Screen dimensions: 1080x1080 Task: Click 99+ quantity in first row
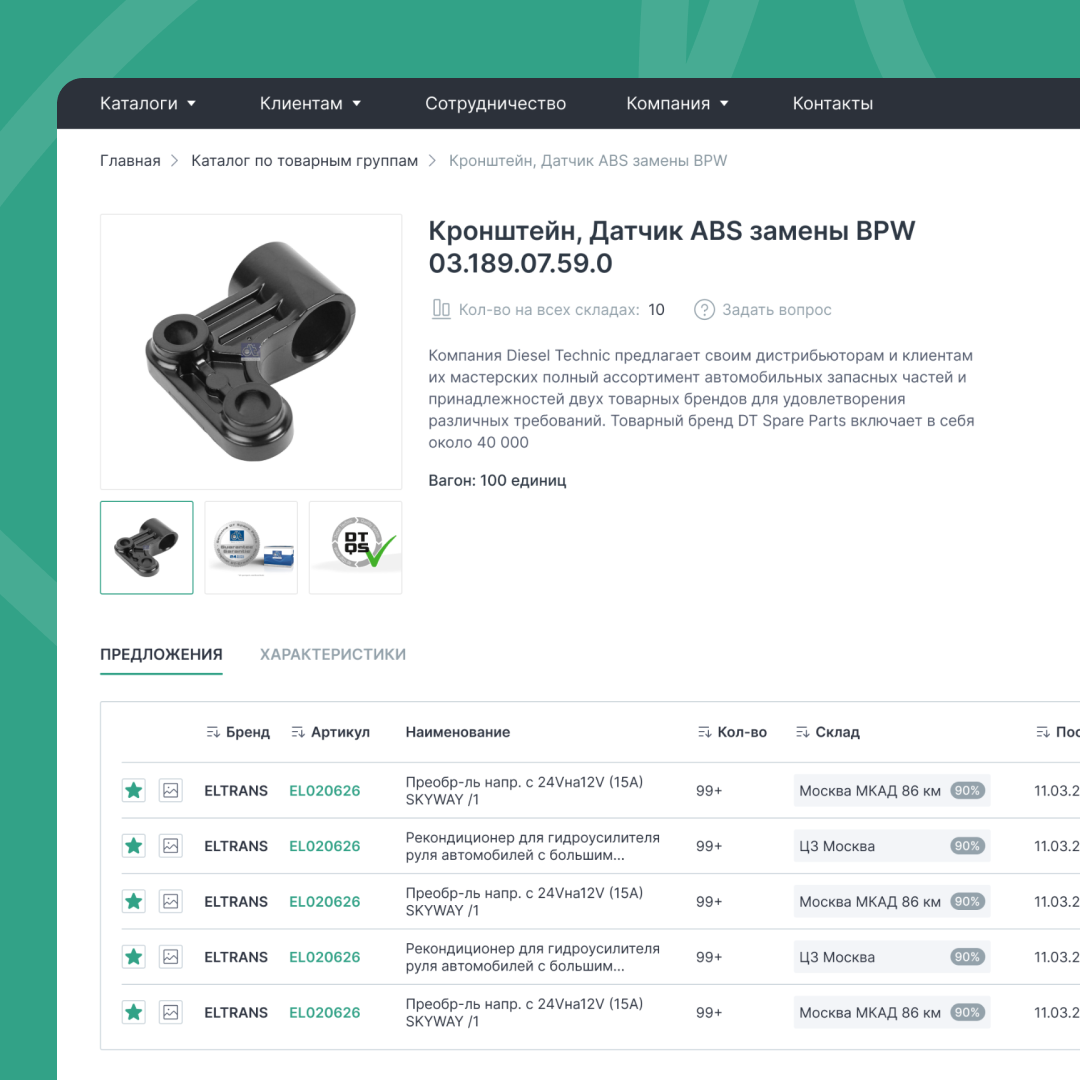[709, 791]
